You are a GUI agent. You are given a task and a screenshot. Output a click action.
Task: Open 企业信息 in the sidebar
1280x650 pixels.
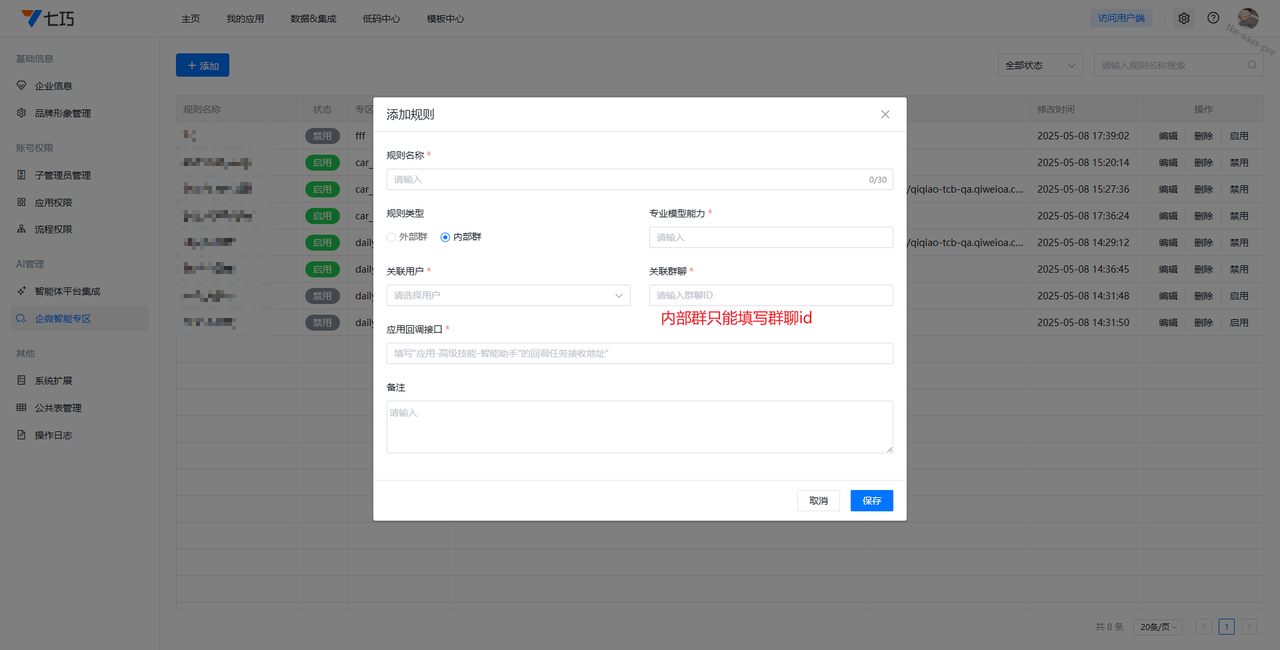point(53,86)
